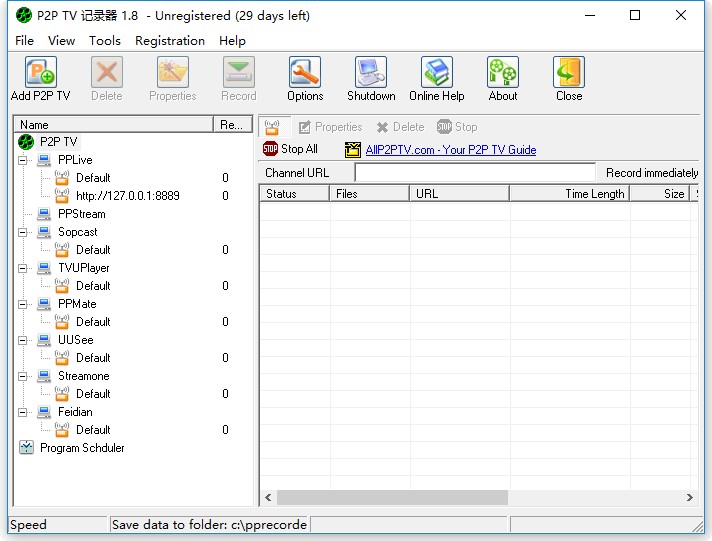Click the About toolbar icon

(x=503, y=73)
